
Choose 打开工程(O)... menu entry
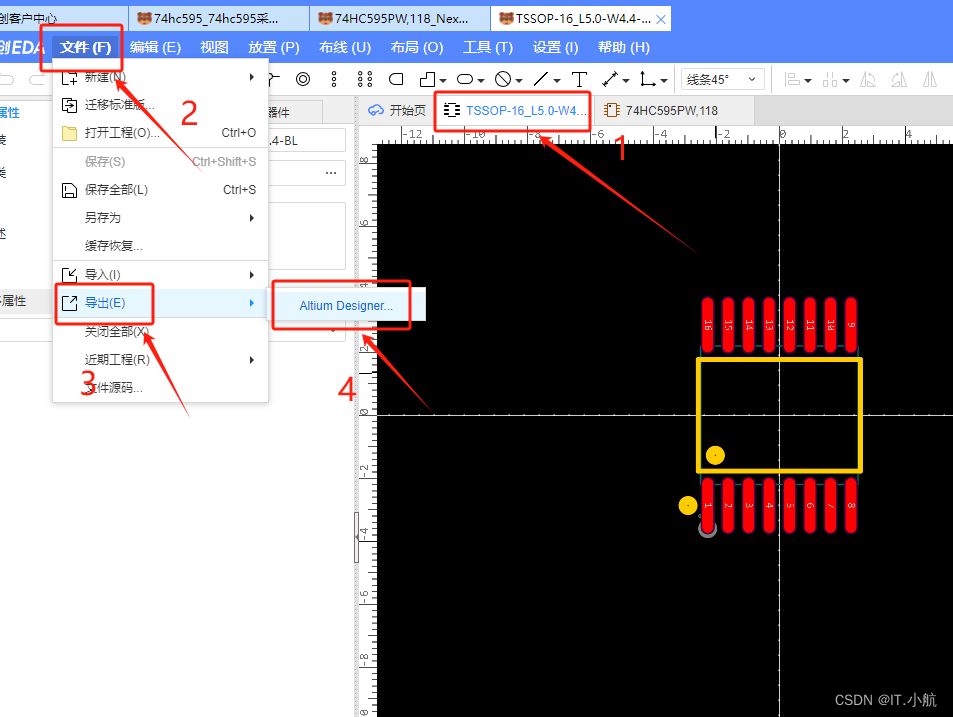(x=160, y=133)
